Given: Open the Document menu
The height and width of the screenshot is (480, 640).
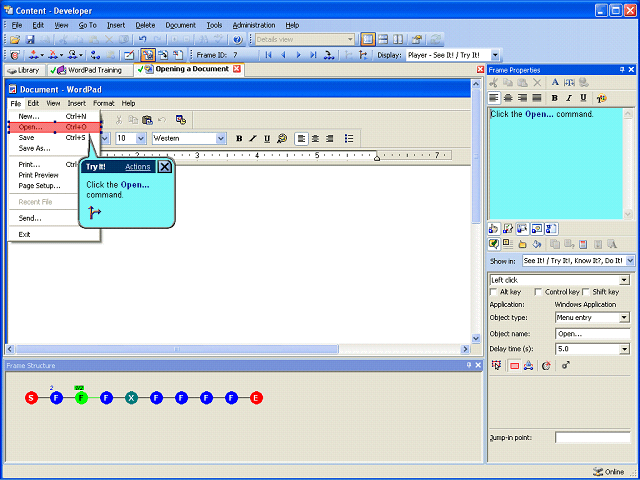Looking at the screenshot, I should coord(180,25).
